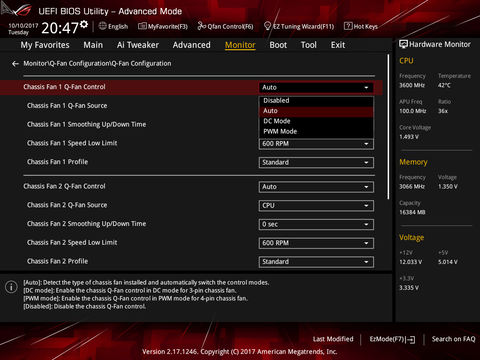Click Last Modified

coord(333,339)
